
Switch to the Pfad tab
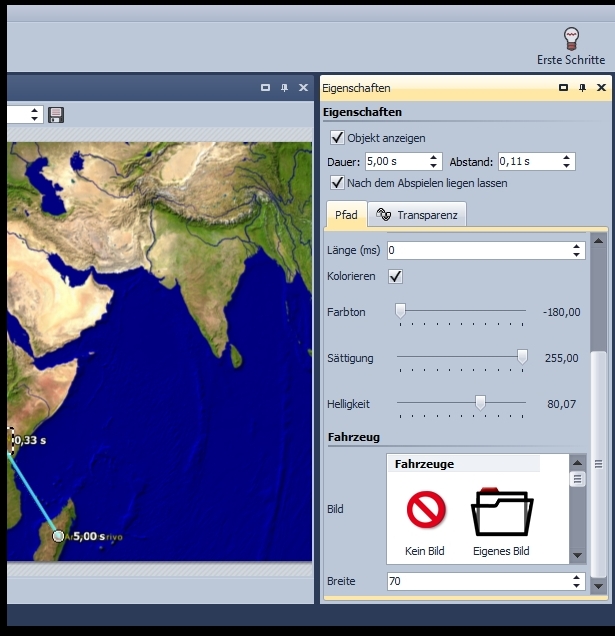346,215
